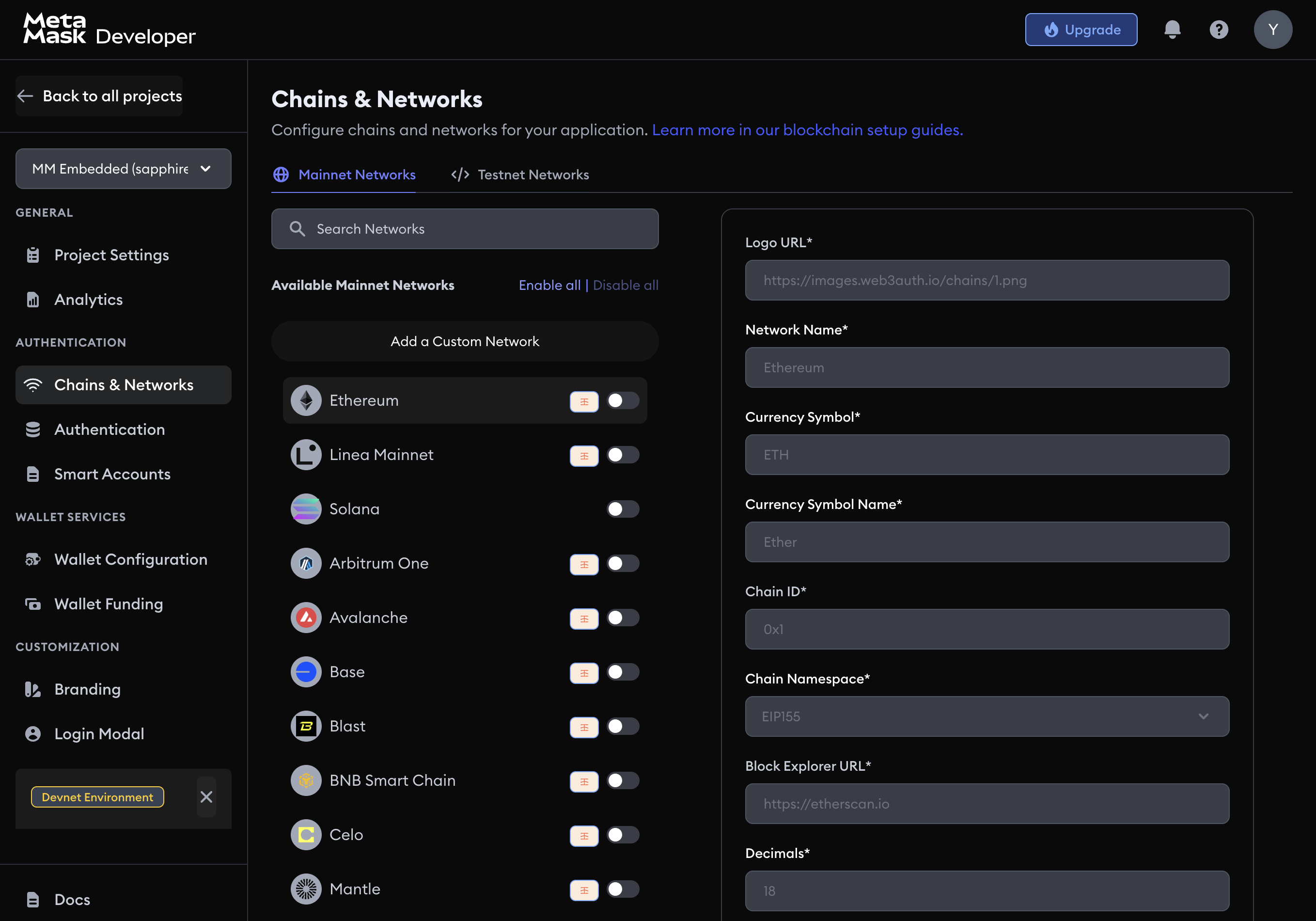1316x921 pixels.
Task: Open Smart Accounts page
Action: 123,474
